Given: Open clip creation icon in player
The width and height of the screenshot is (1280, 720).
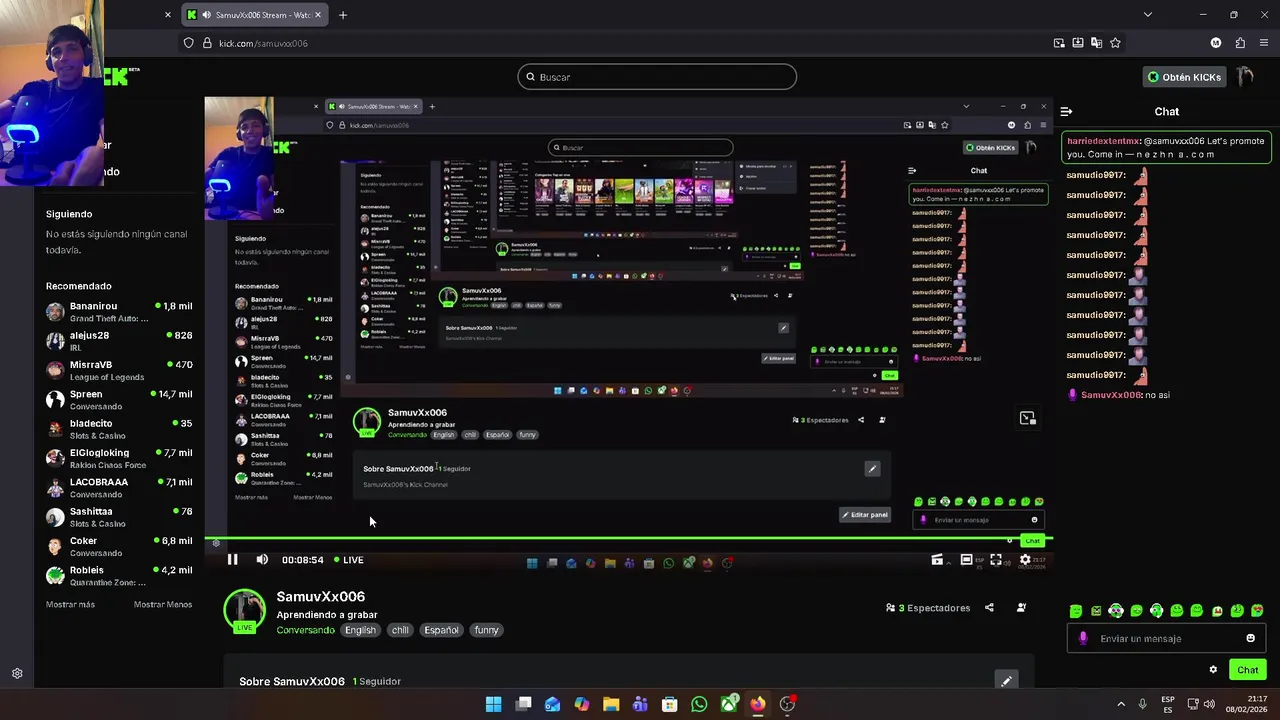Looking at the screenshot, I should [937, 560].
